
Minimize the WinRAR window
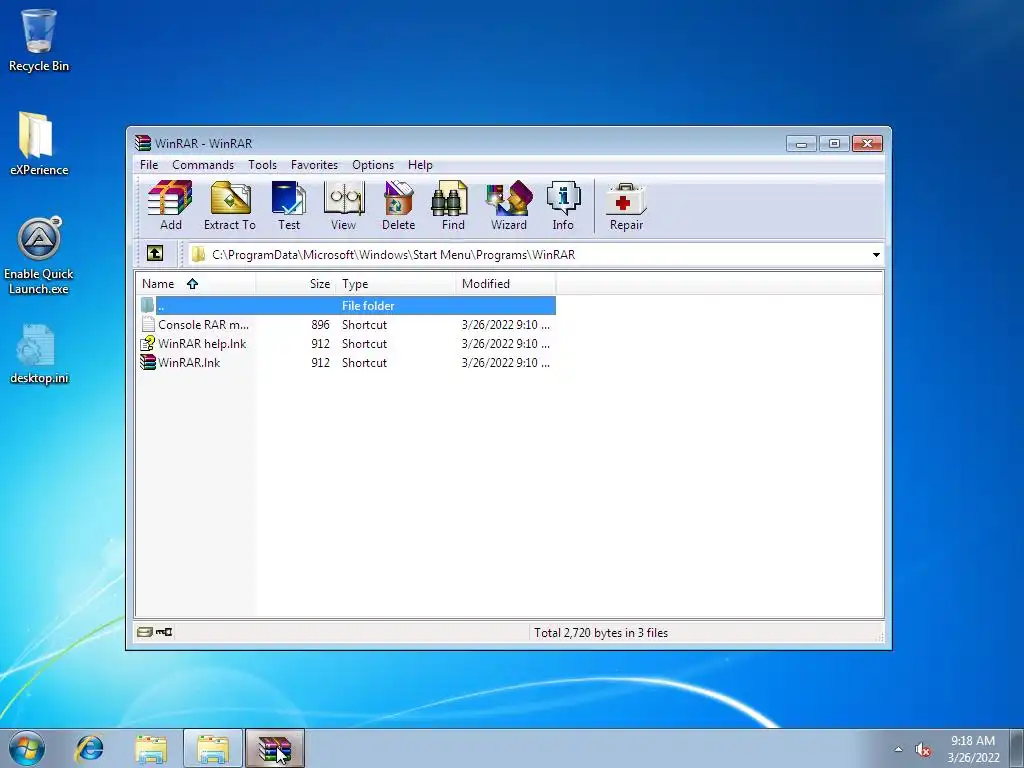pyautogui.click(x=801, y=143)
